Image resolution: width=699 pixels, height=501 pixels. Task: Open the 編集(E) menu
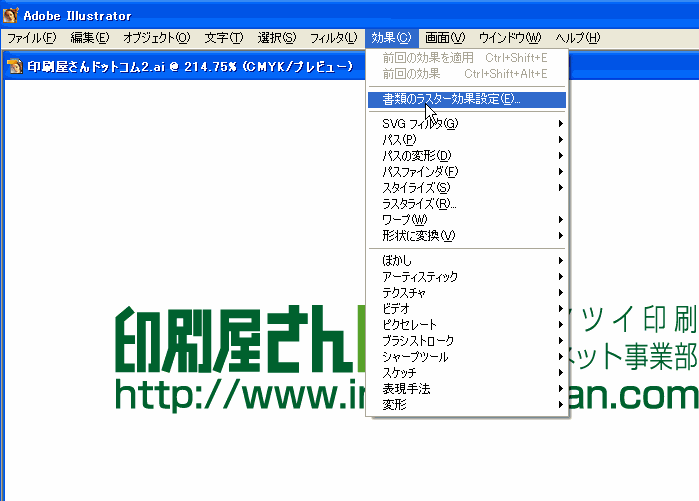(x=89, y=38)
